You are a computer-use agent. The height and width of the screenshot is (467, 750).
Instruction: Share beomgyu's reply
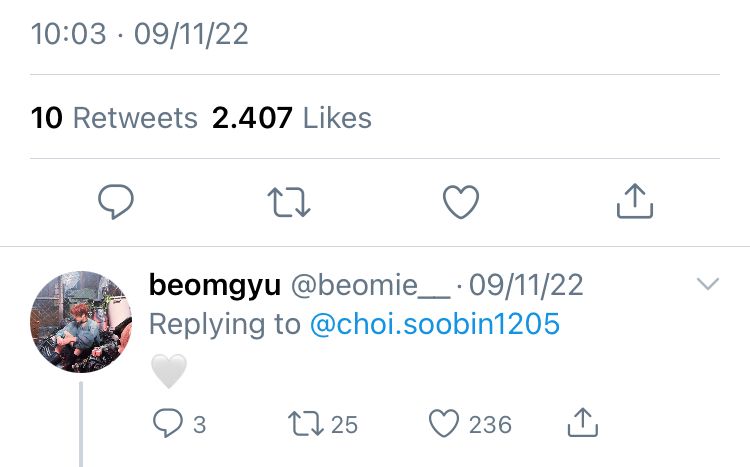[x=582, y=424]
